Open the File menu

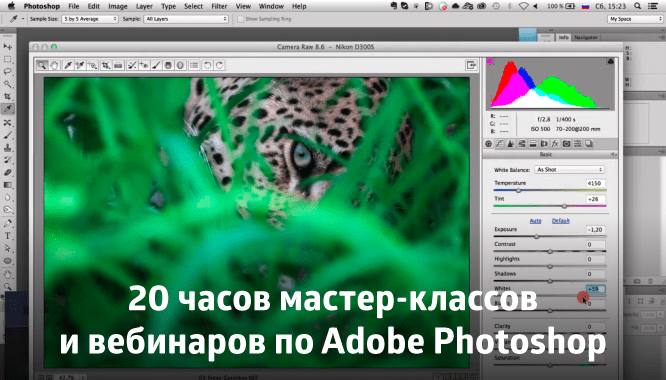point(73,6)
